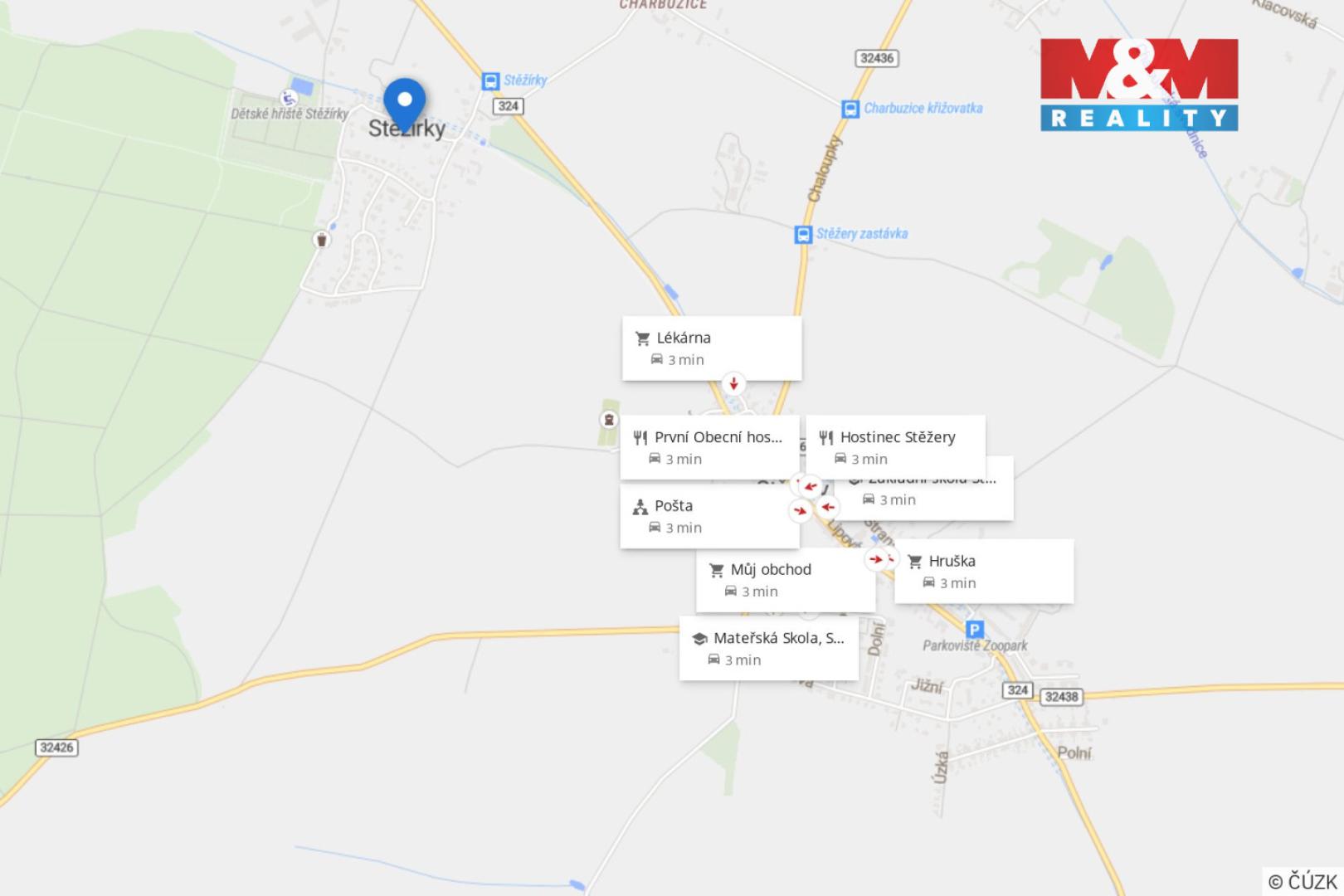The height and width of the screenshot is (896, 1344).
Task: Select the Charbuzice křižovatka bus stop icon
Action: [x=850, y=109]
